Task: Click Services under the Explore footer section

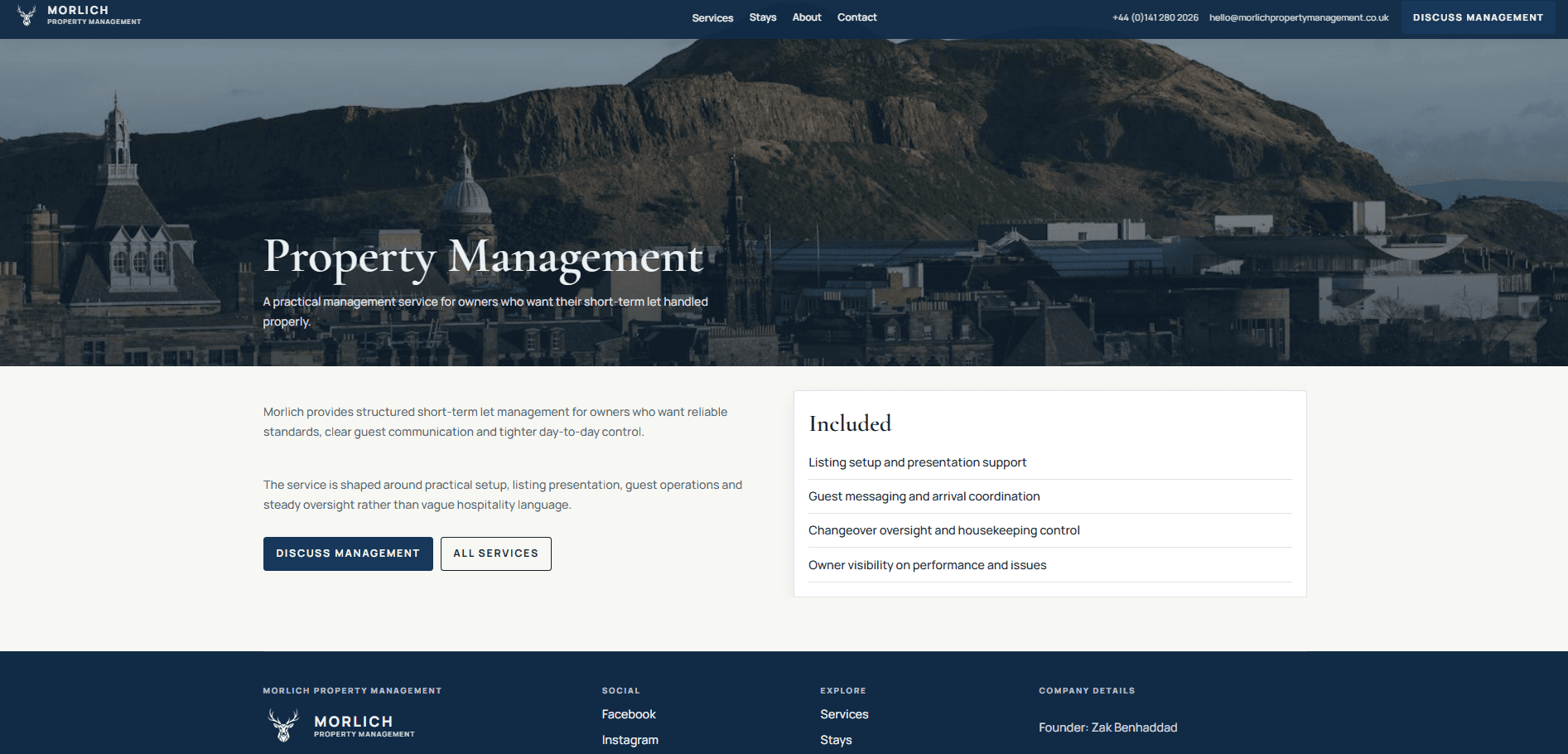Action: pyautogui.click(x=844, y=713)
